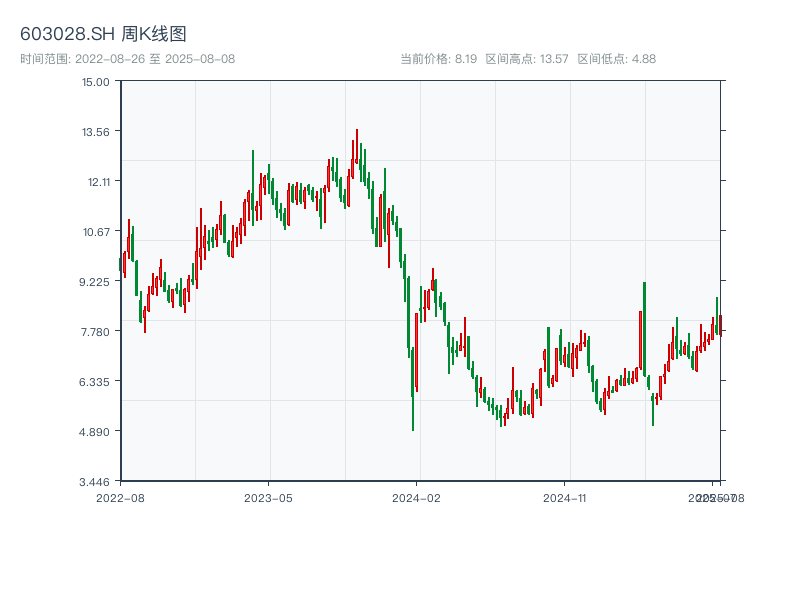This screenshot has height=600, width=800.
Task: Select the 2023-05 x-axis date label
Action: click(268, 497)
